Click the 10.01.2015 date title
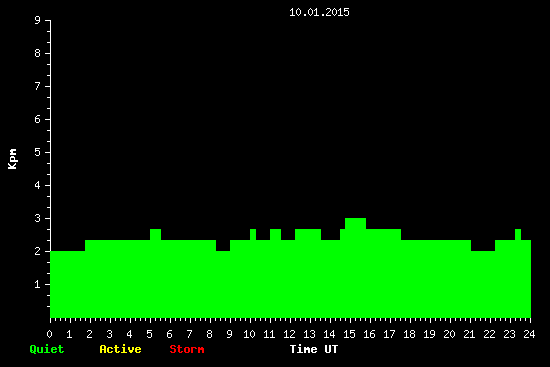The height and width of the screenshot is (367, 550). [319, 12]
